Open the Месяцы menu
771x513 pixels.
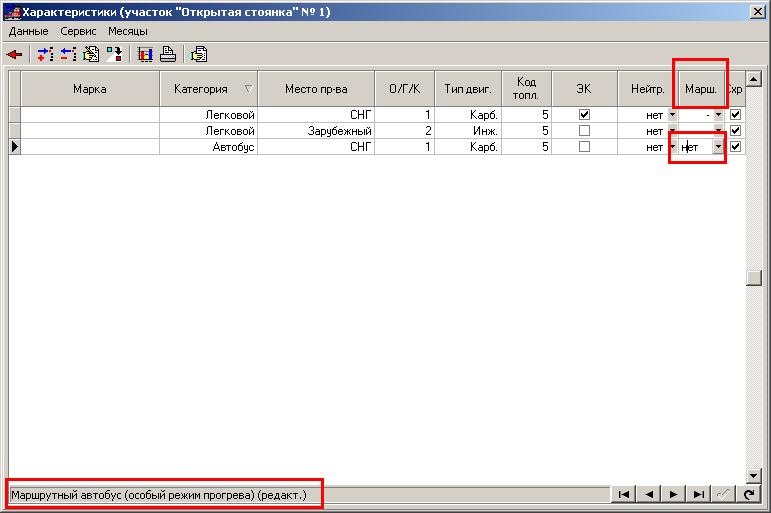pos(128,31)
